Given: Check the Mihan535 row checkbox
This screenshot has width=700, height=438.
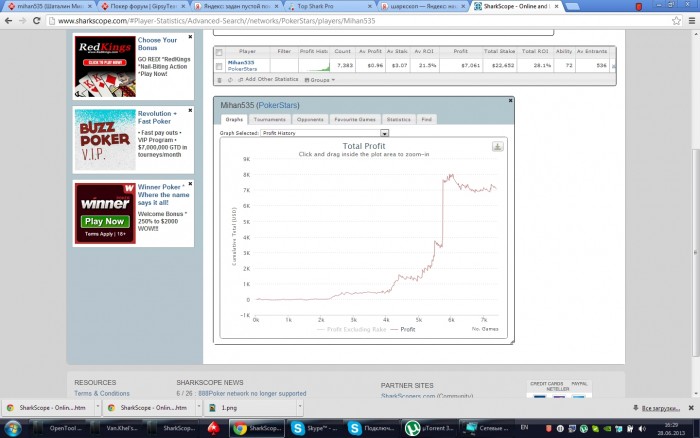Looking at the screenshot, I should pyautogui.click(x=219, y=67).
